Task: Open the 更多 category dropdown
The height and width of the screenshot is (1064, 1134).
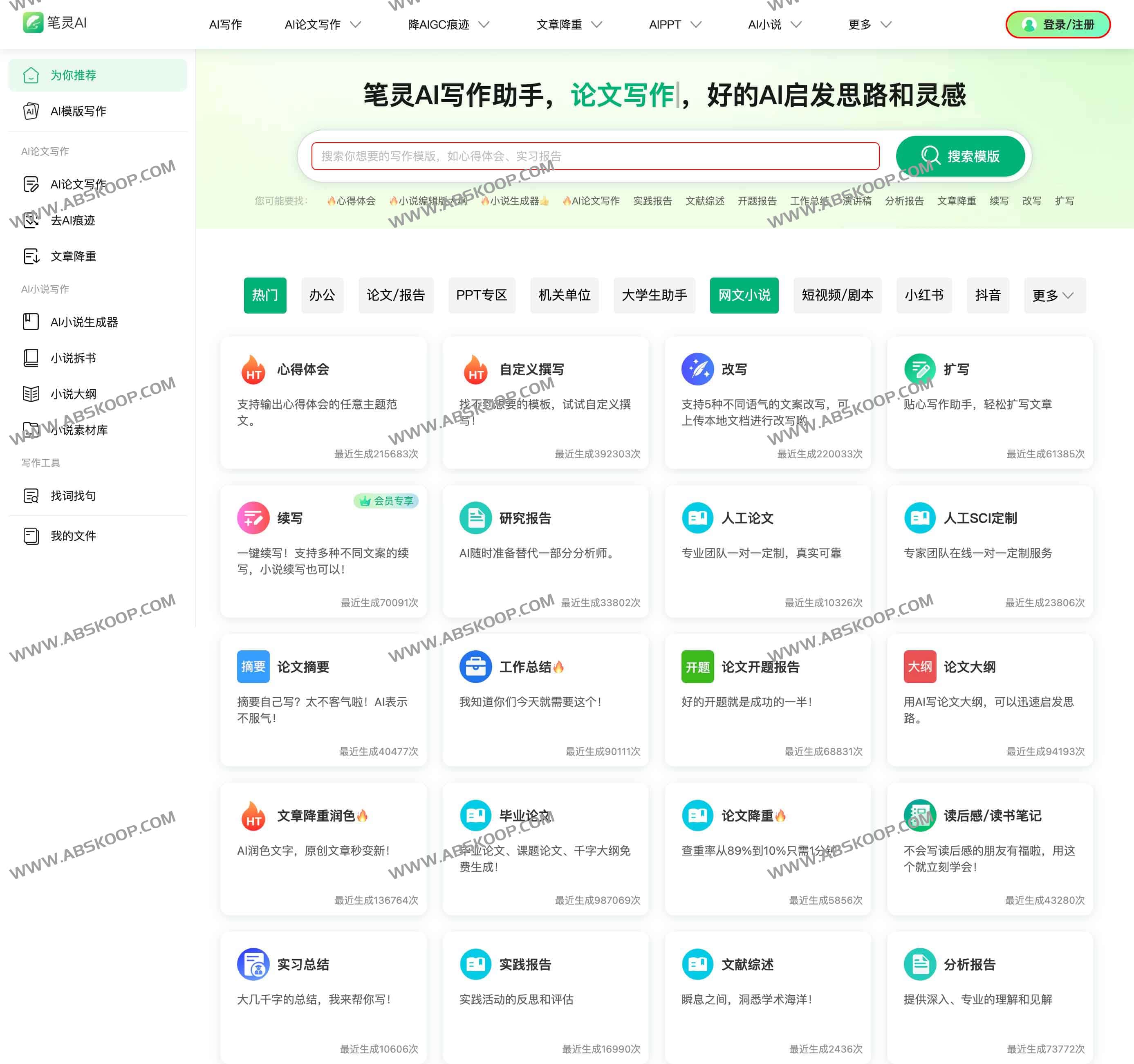Action: coord(1054,295)
